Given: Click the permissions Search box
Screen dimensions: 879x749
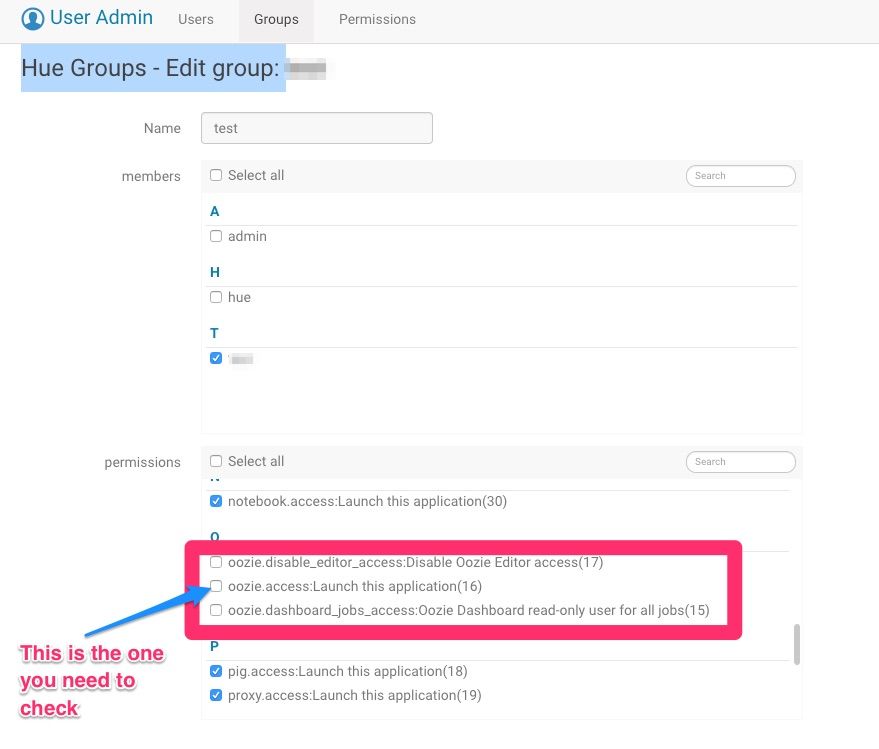Looking at the screenshot, I should (741, 461).
